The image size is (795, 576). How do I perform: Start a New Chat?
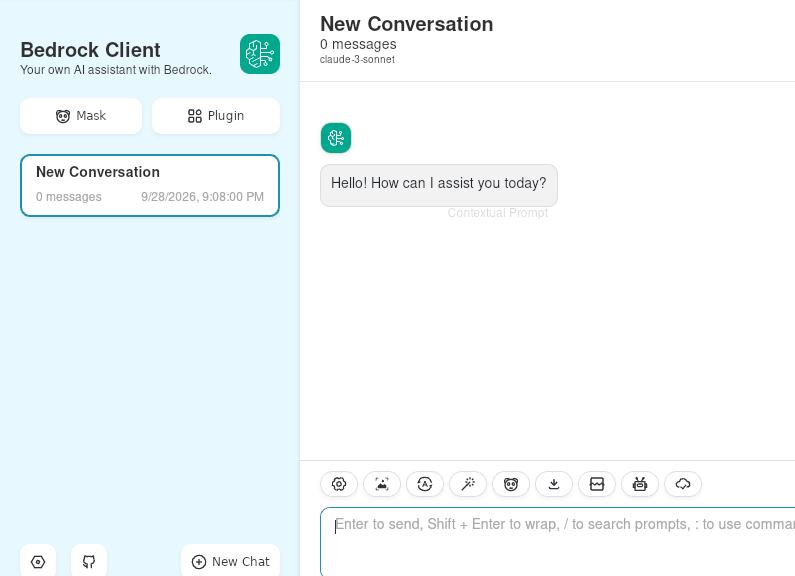click(x=231, y=561)
